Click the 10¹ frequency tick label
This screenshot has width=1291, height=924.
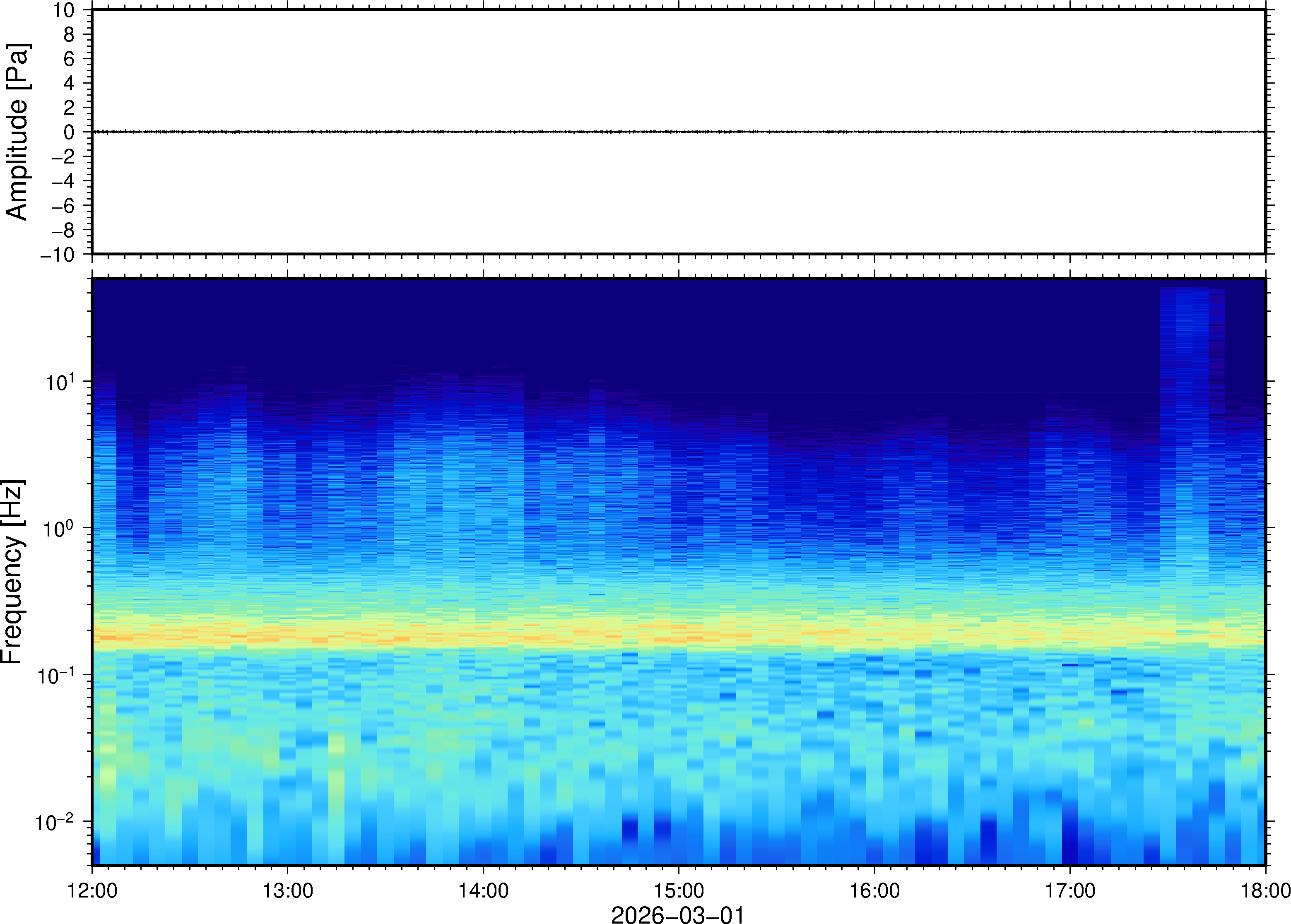(59, 382)
